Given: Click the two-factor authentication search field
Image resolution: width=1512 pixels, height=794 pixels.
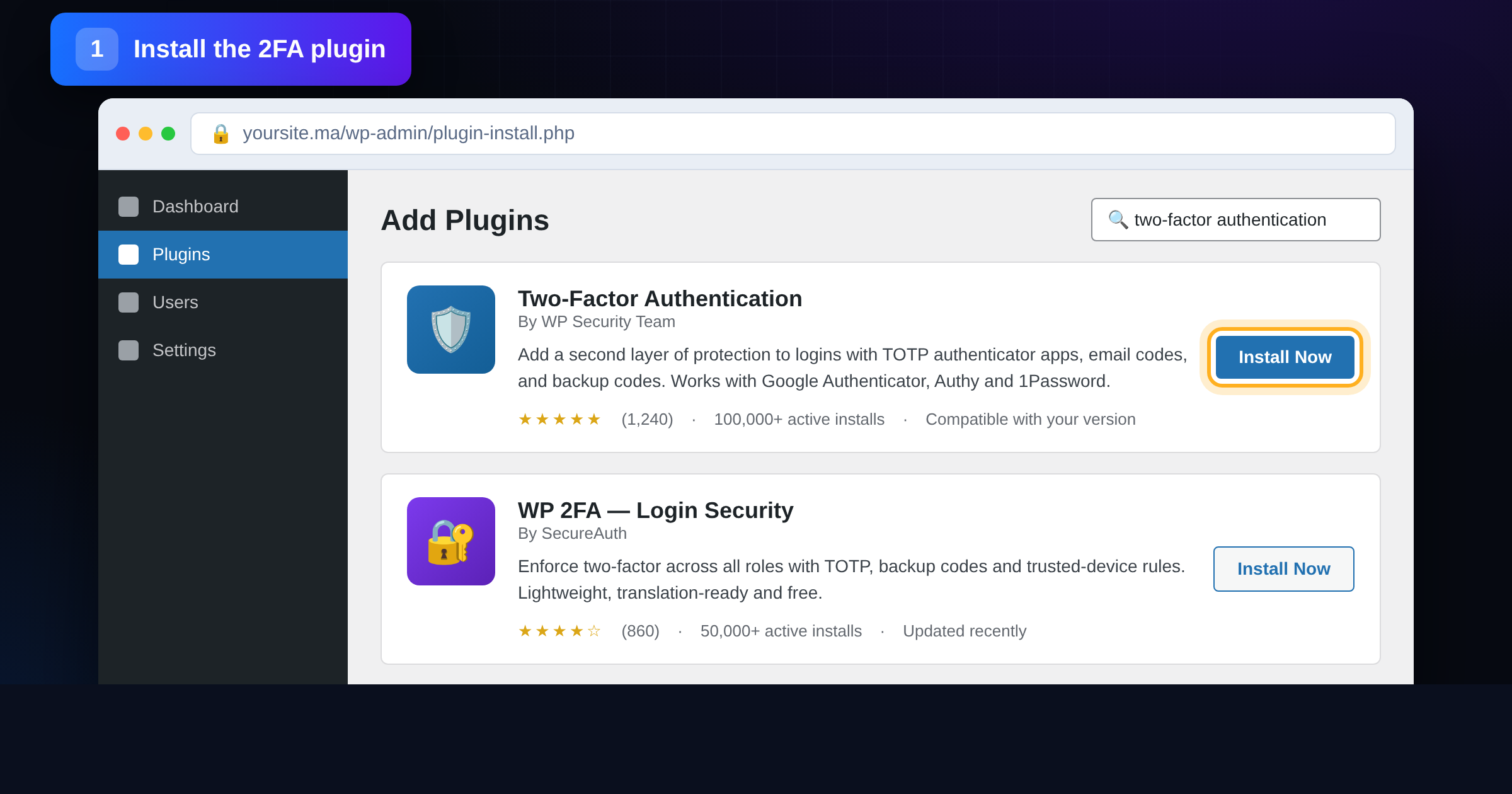Looking at the screenshot, I should tap(1236, 219).
